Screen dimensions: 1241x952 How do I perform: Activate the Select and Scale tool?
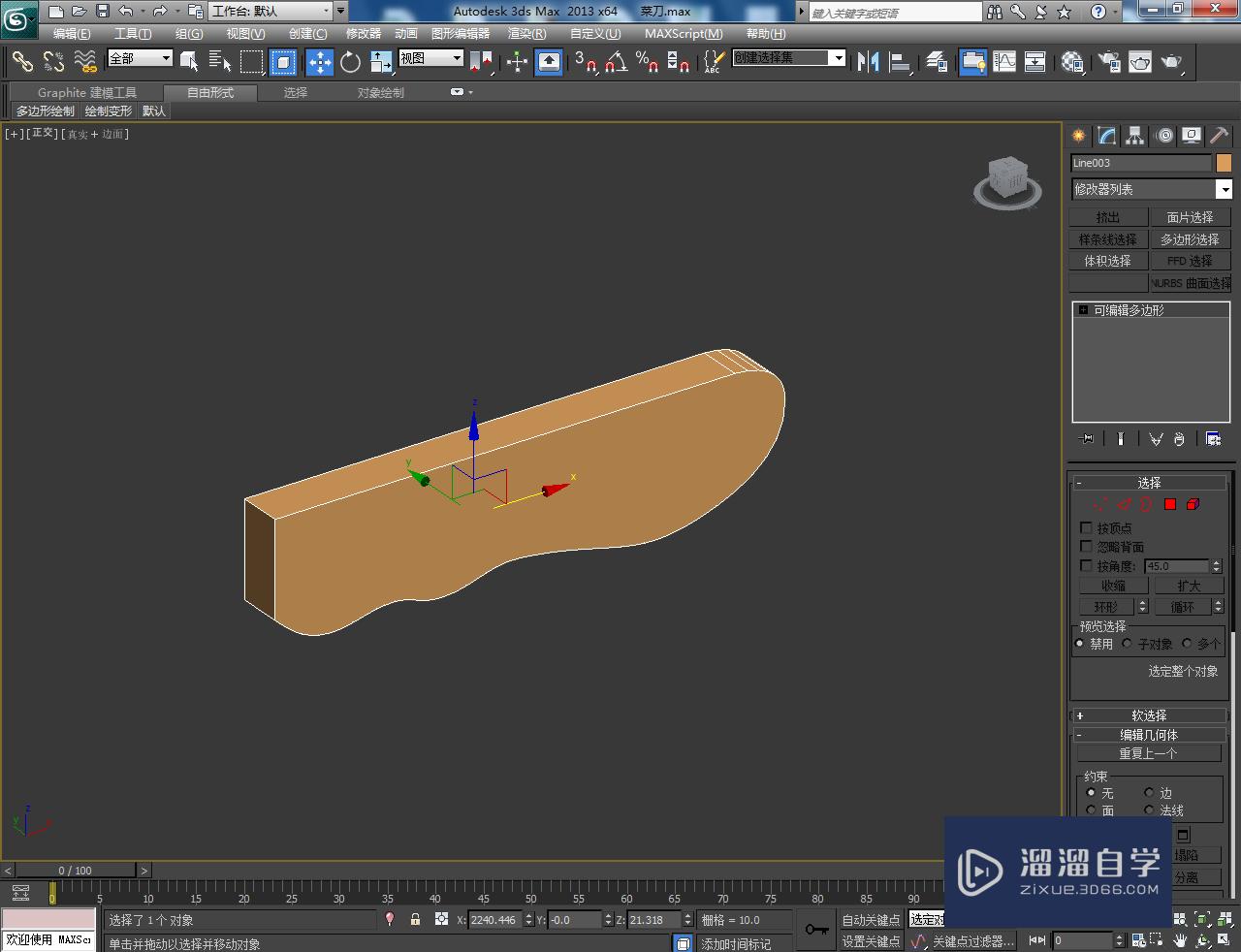(x=381, y=62)
